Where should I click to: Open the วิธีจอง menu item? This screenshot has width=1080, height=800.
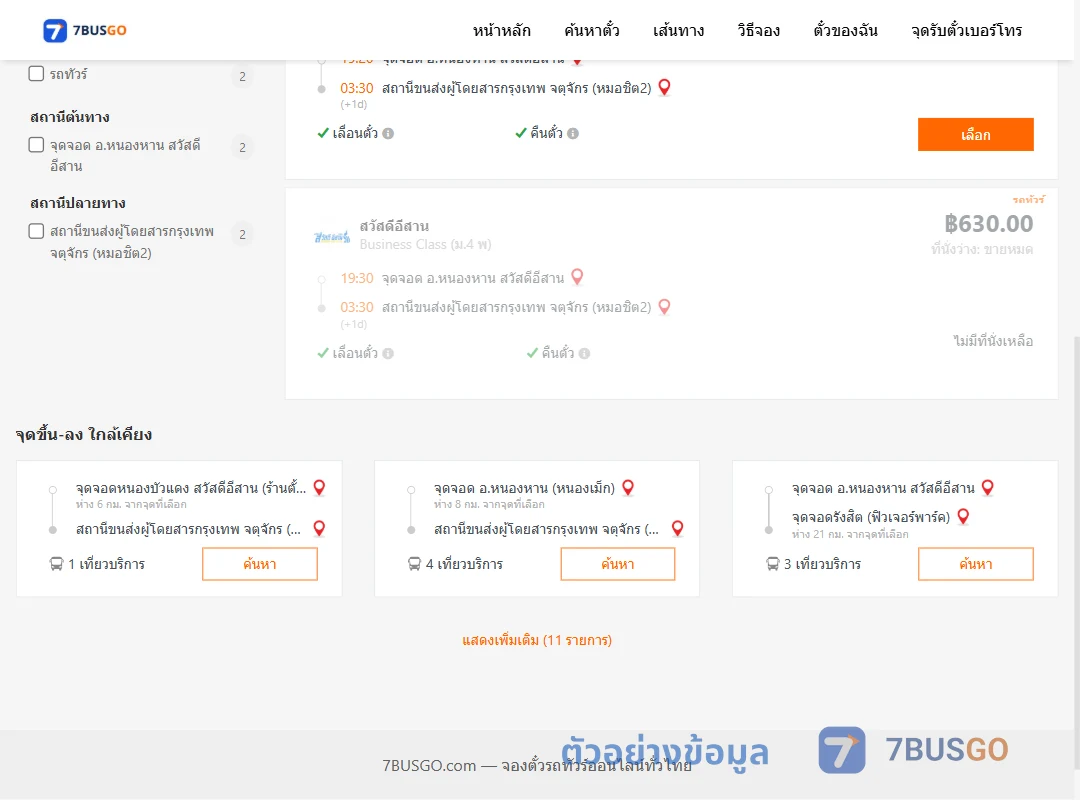click(x=758, y=30)
